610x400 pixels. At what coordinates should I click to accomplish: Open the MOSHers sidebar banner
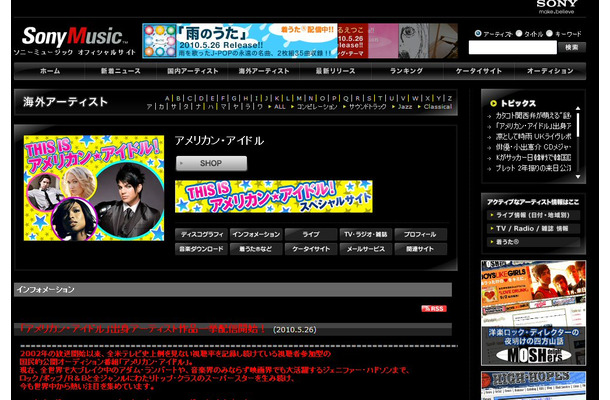pyautogui.click(x=533, y=313)
